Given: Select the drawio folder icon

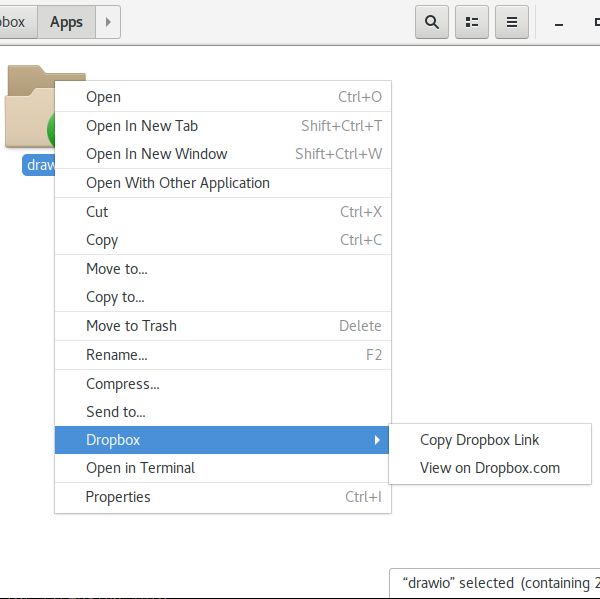Looking at the screenshot, I should tap(30, 106).
